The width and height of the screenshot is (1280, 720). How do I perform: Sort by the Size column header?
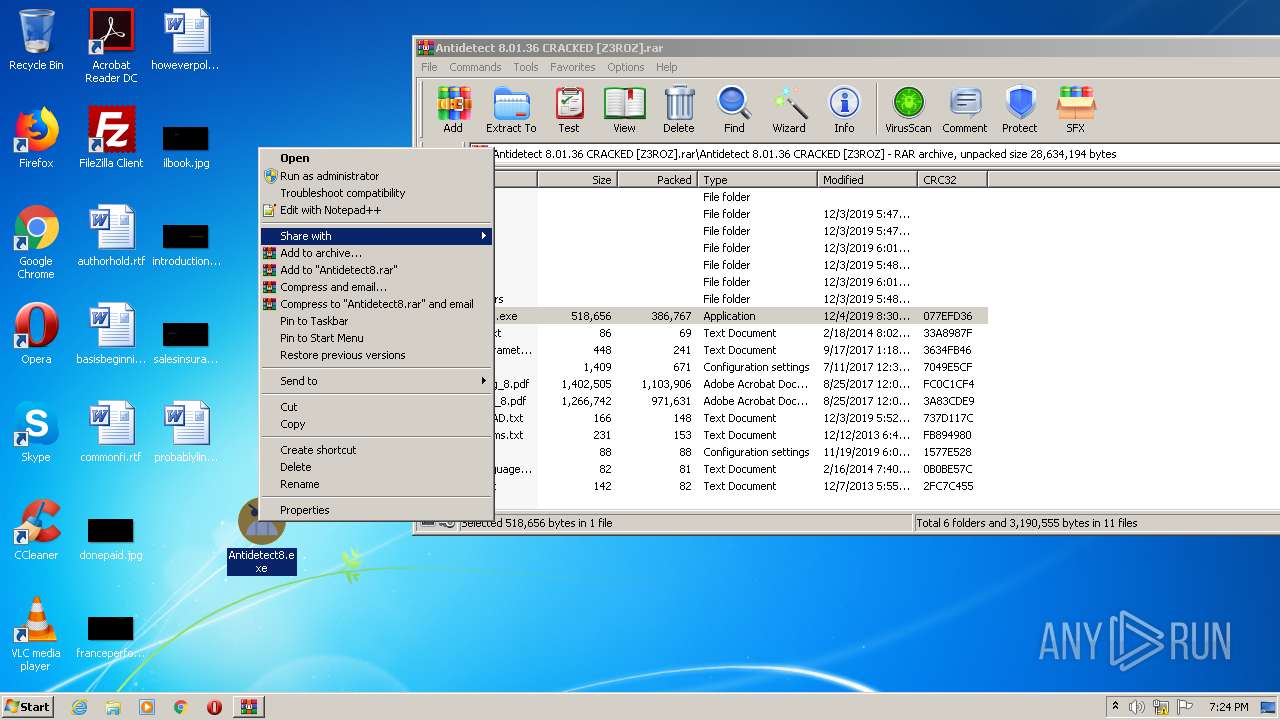(x=577, y=180)
